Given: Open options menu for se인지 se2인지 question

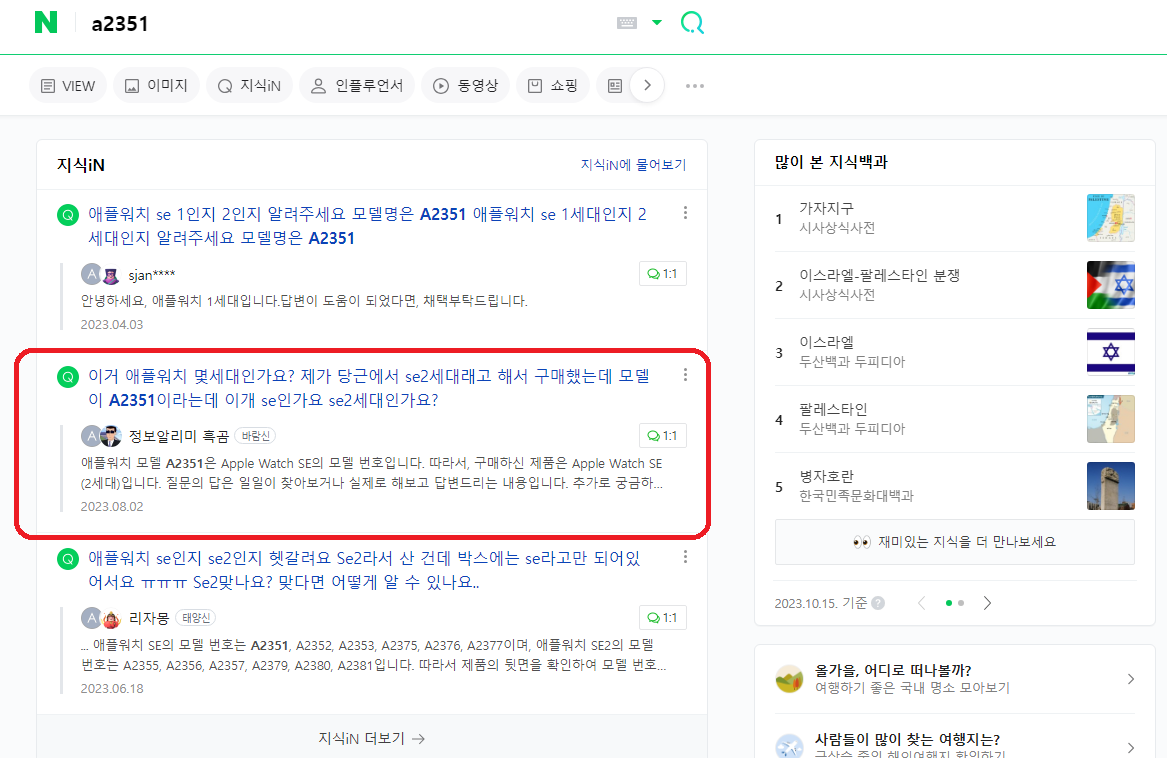Looking at the screenshot, I should [x=685, y=557].
